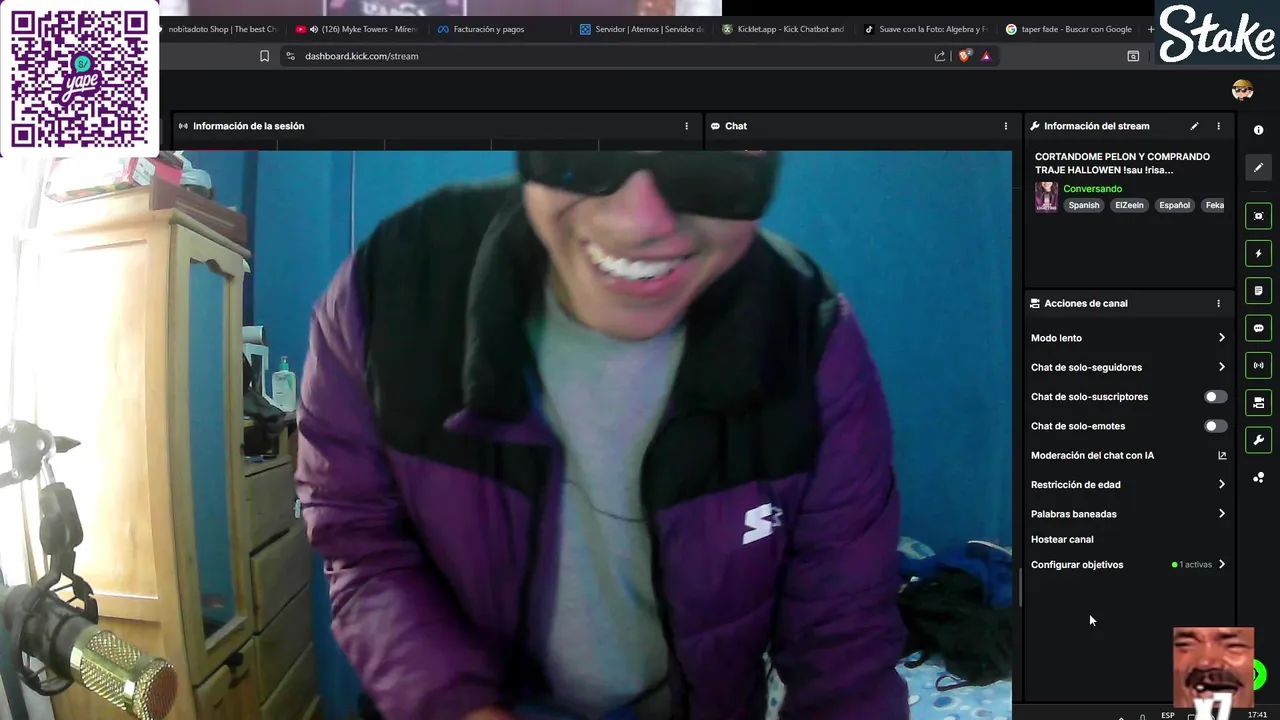This screenshot has width=1280, height=720.
Task: Toggle the note widget sidebar icon
Action: (1258, 291)
